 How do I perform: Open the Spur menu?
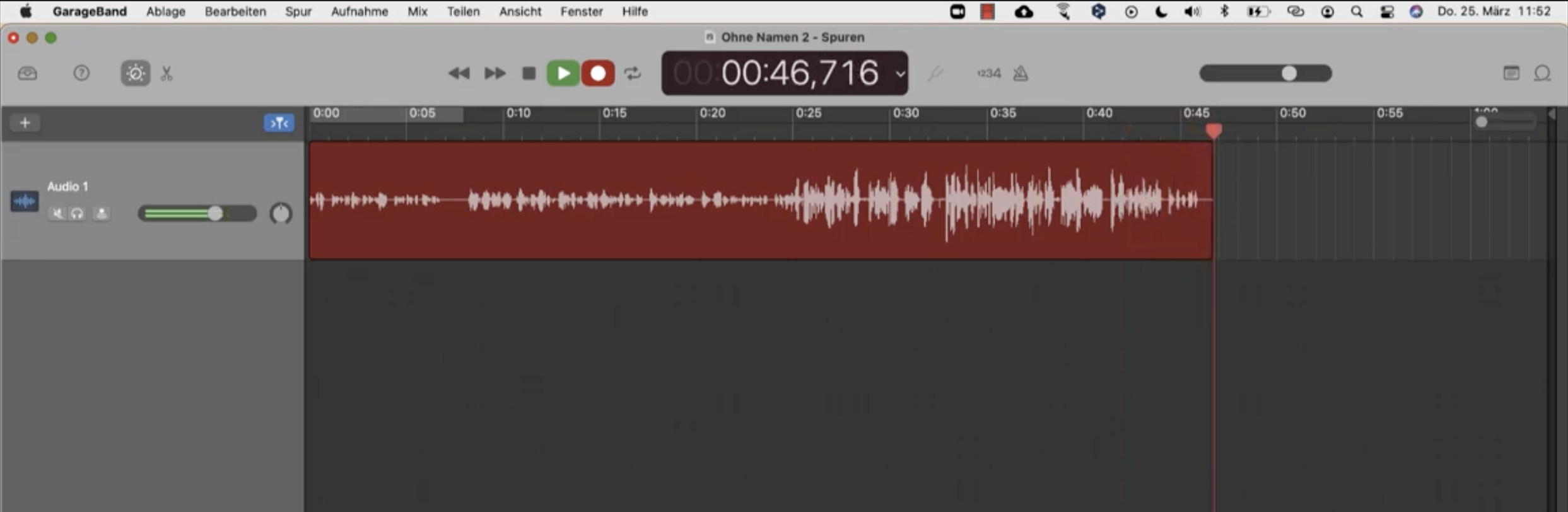click(298, 11)
